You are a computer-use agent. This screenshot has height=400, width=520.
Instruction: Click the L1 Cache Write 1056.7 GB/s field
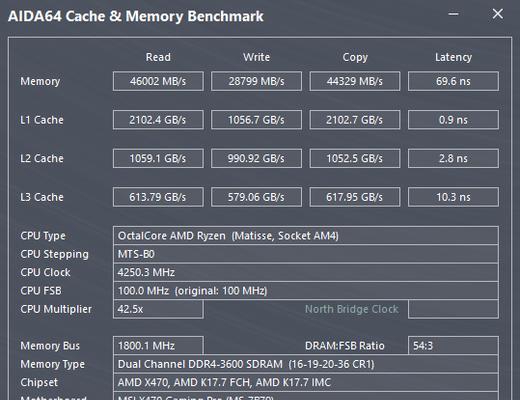[256, 120]
